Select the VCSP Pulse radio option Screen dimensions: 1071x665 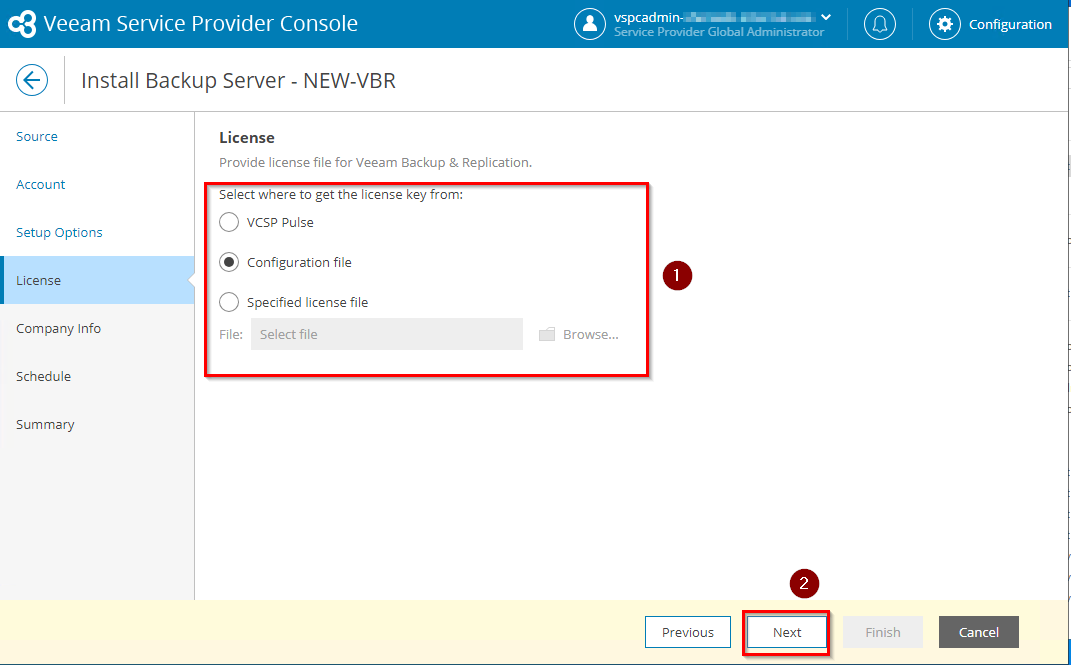coord(229,223)
